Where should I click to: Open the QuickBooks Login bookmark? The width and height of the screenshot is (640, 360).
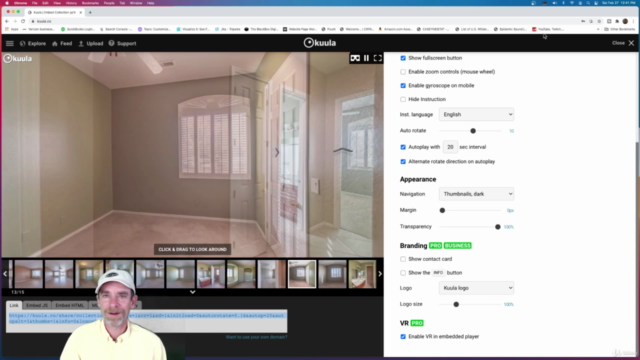[78, 29]
